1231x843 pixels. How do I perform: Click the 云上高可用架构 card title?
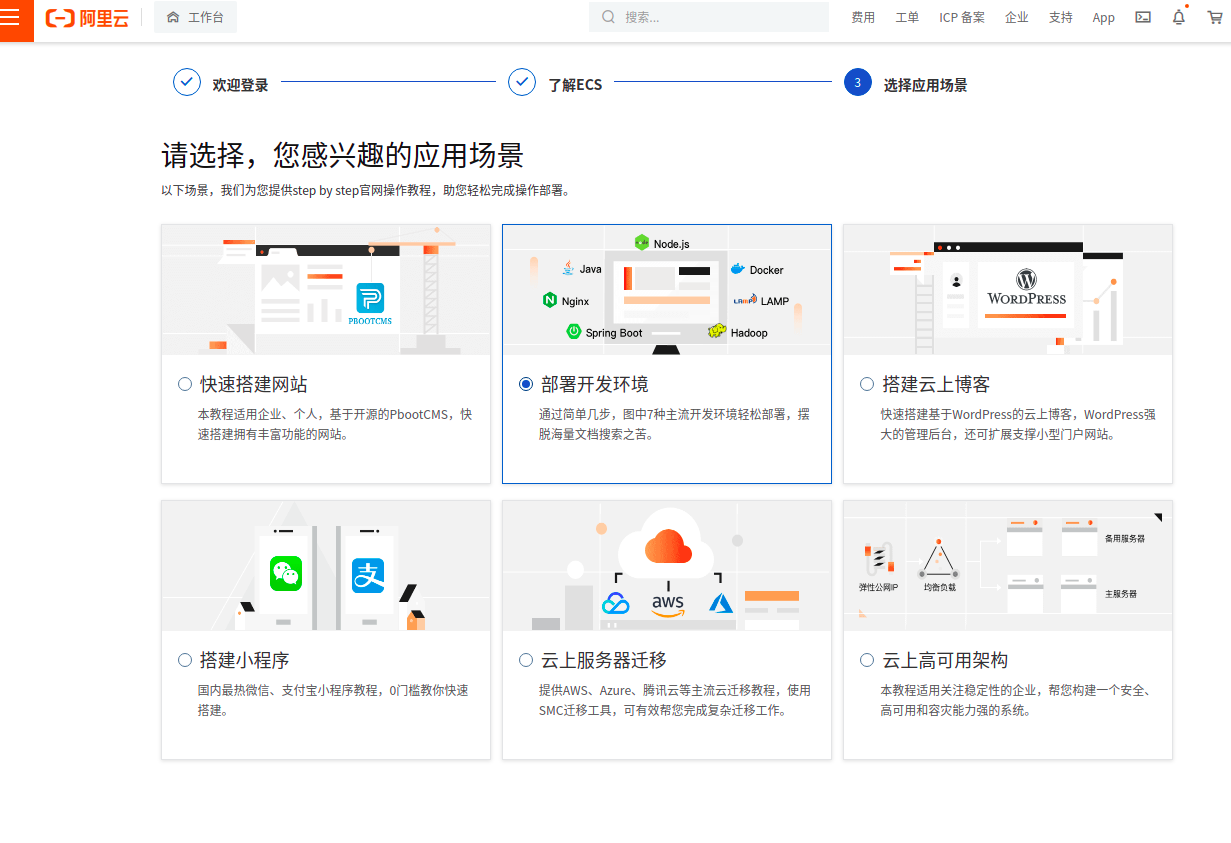click(945, 660)
